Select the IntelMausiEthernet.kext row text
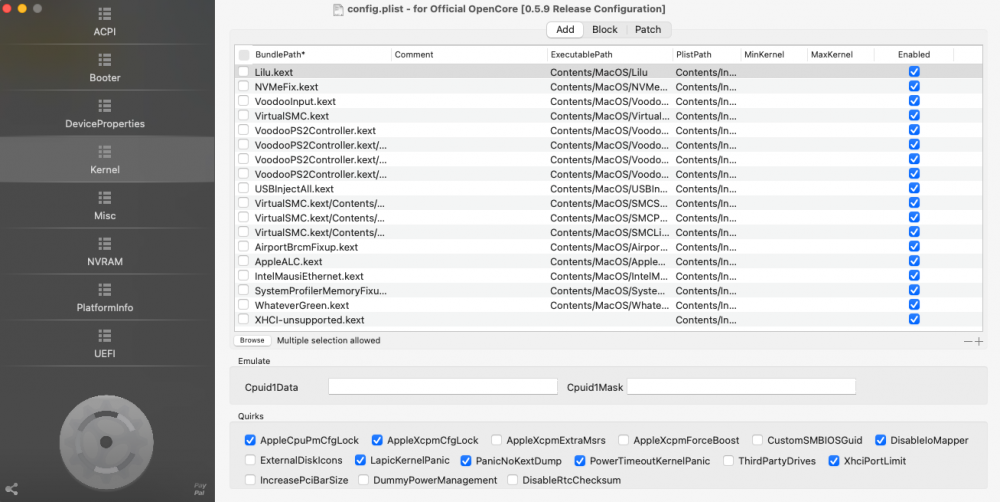The width and height of the screenshot is (1000, 502). click(x=309, y=276)
